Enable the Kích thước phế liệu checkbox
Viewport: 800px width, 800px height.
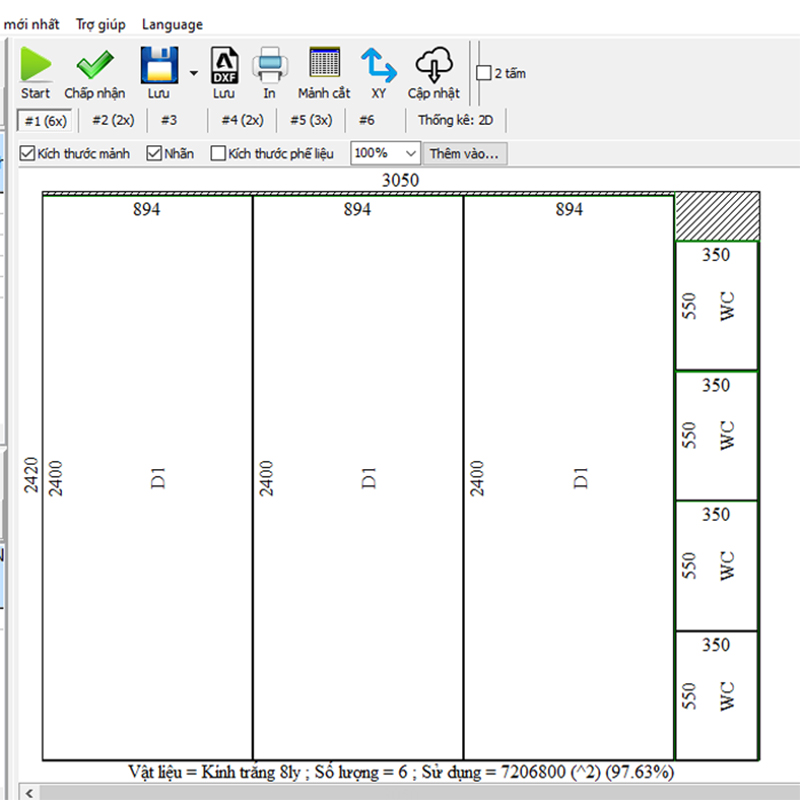(218, 154)
